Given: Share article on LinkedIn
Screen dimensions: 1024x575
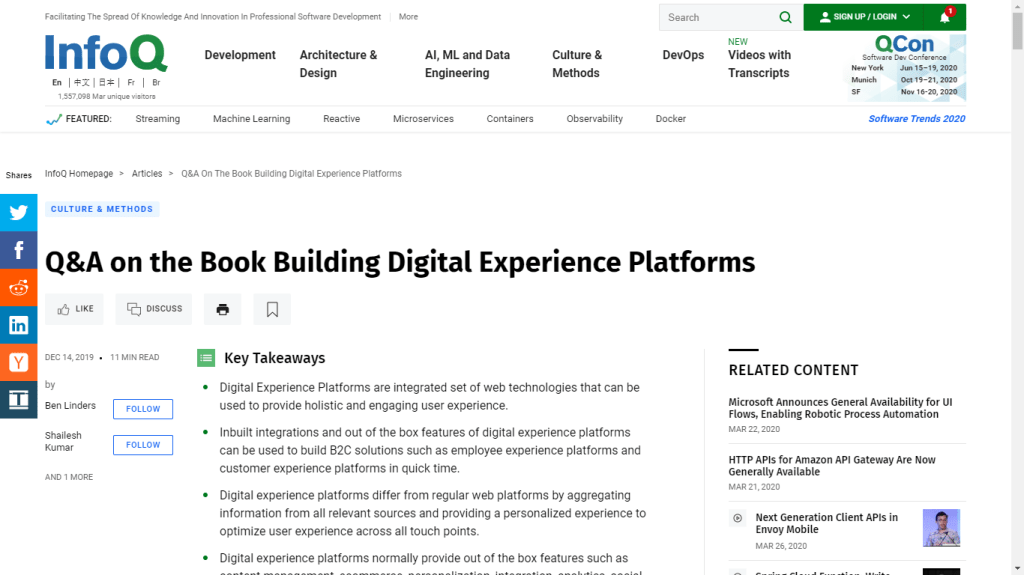Looking at the screenshot, I should pyautogui.click(x=18, y=325).
